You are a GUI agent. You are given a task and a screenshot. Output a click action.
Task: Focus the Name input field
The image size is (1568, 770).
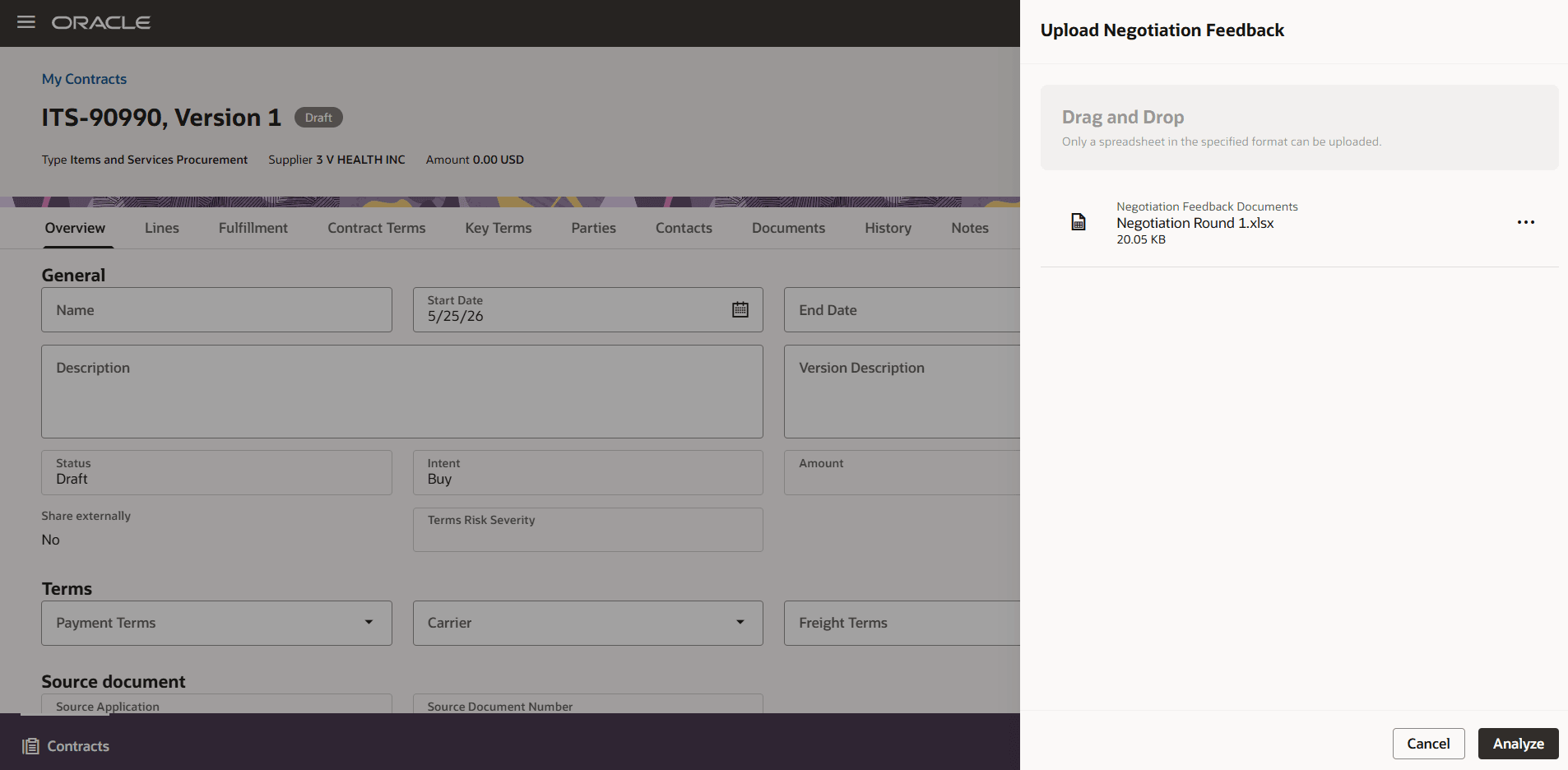tap(216, 310)
